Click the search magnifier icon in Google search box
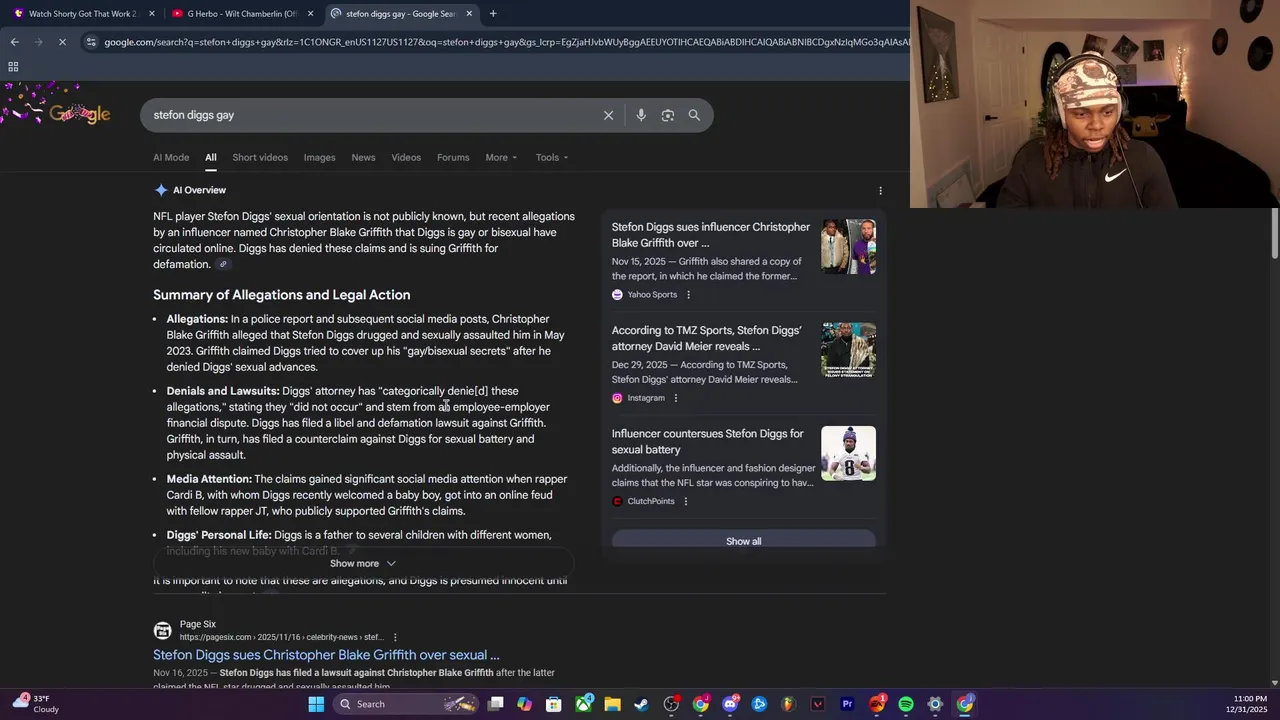The width and height of the screenshot is (1280, 720). click(x=694, y=115)
